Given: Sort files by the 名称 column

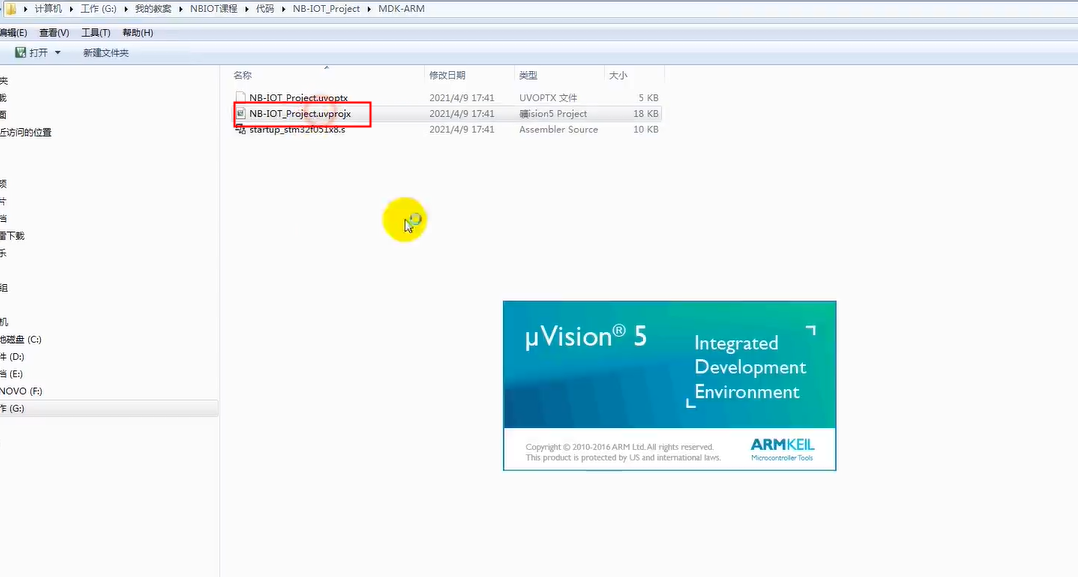Looking at the screenshot, I should [x=243, y=76].
